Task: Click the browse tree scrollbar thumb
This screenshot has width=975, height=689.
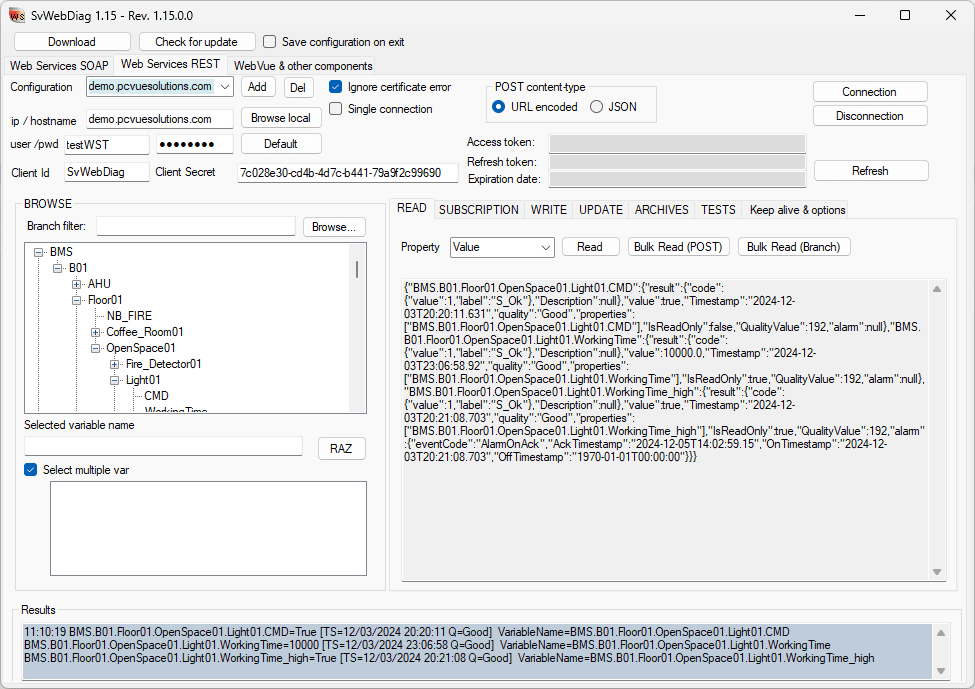Action: pos(357,269)
